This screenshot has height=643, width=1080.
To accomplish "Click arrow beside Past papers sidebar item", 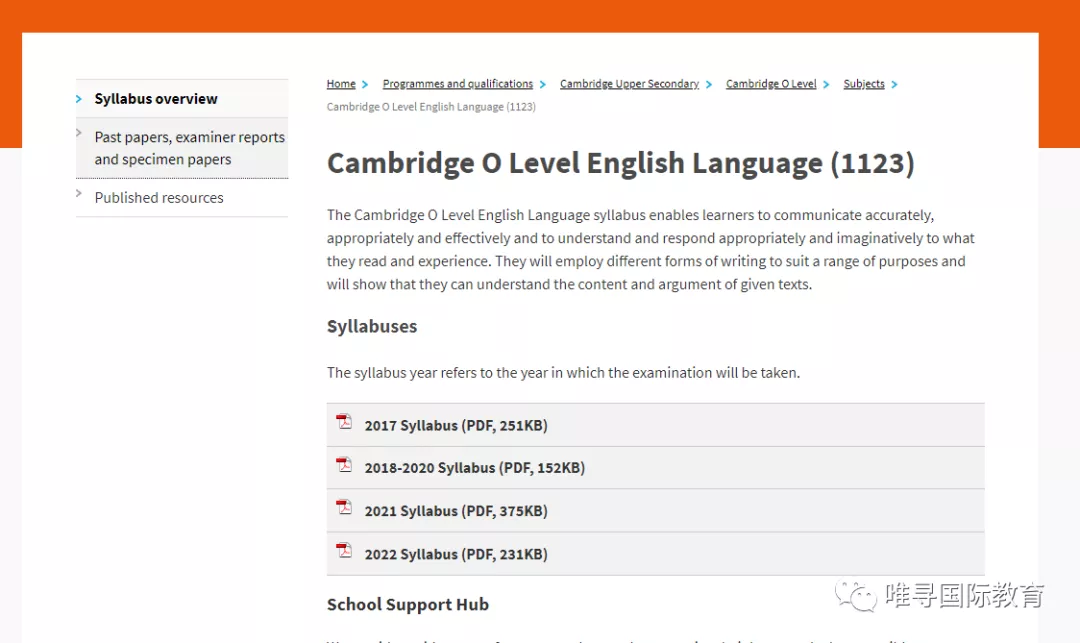I will (x=79, y=132).
